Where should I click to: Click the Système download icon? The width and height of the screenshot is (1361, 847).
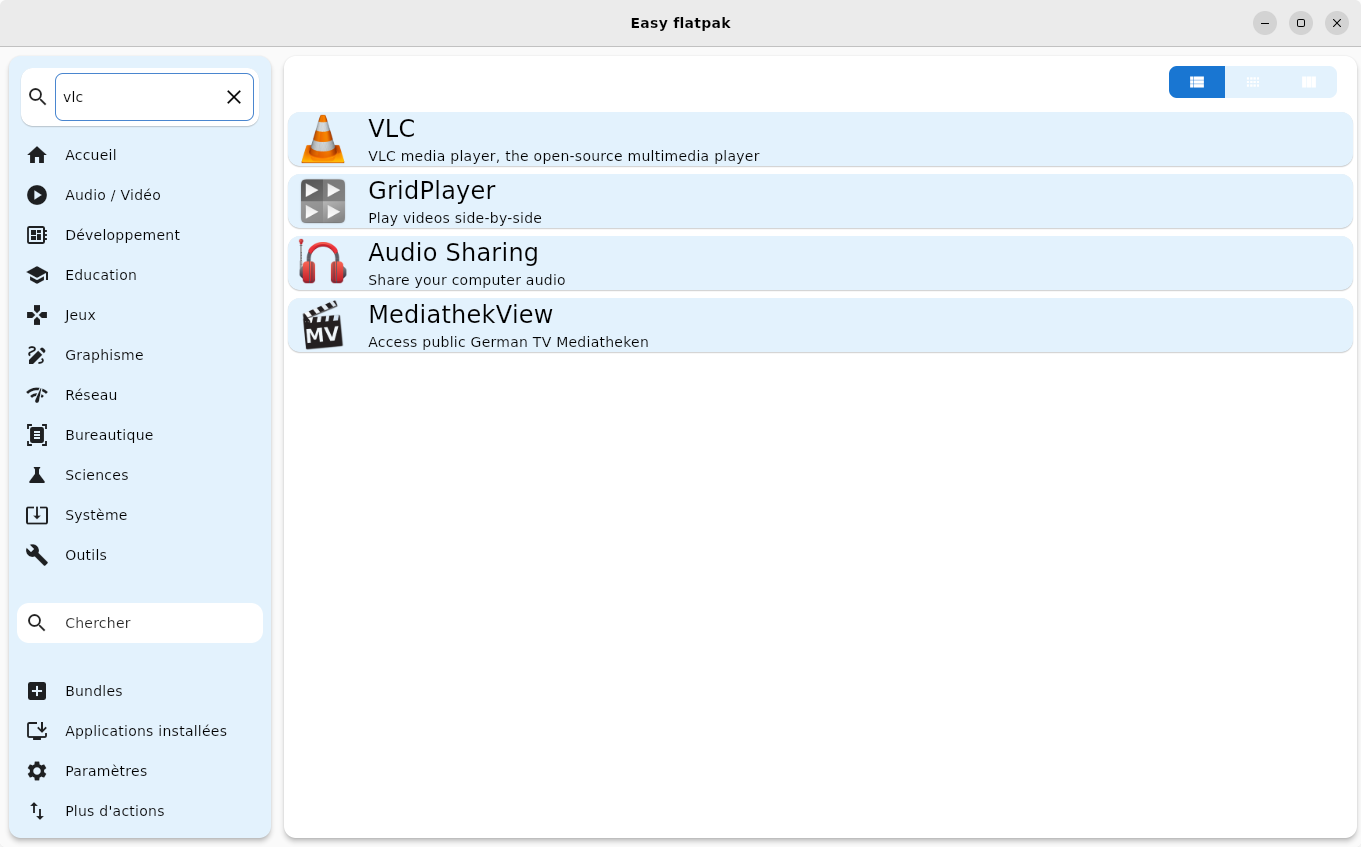tap(37, 515)
